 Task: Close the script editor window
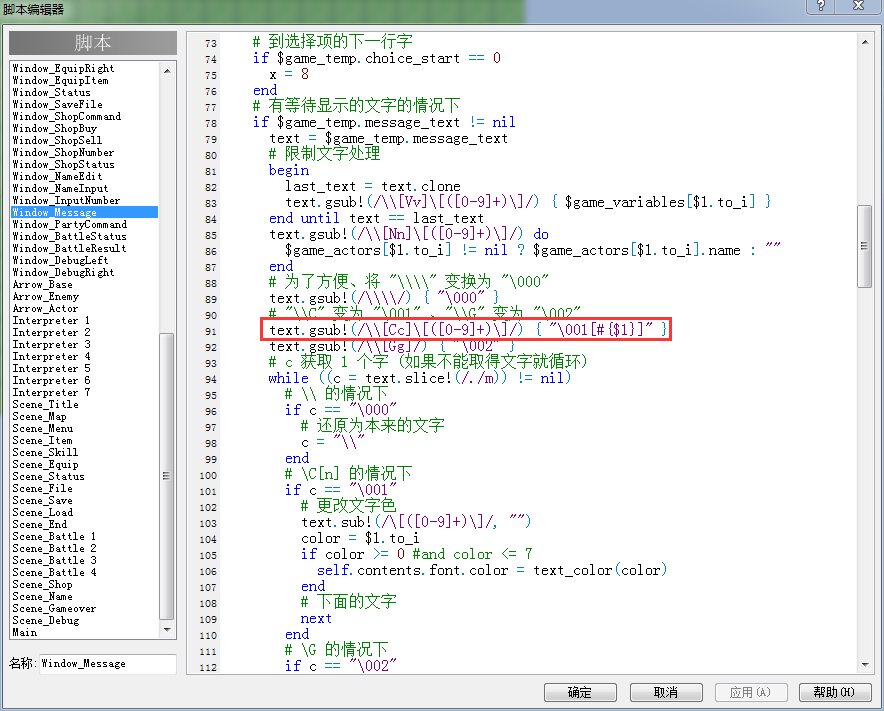(x=859, y=6)
